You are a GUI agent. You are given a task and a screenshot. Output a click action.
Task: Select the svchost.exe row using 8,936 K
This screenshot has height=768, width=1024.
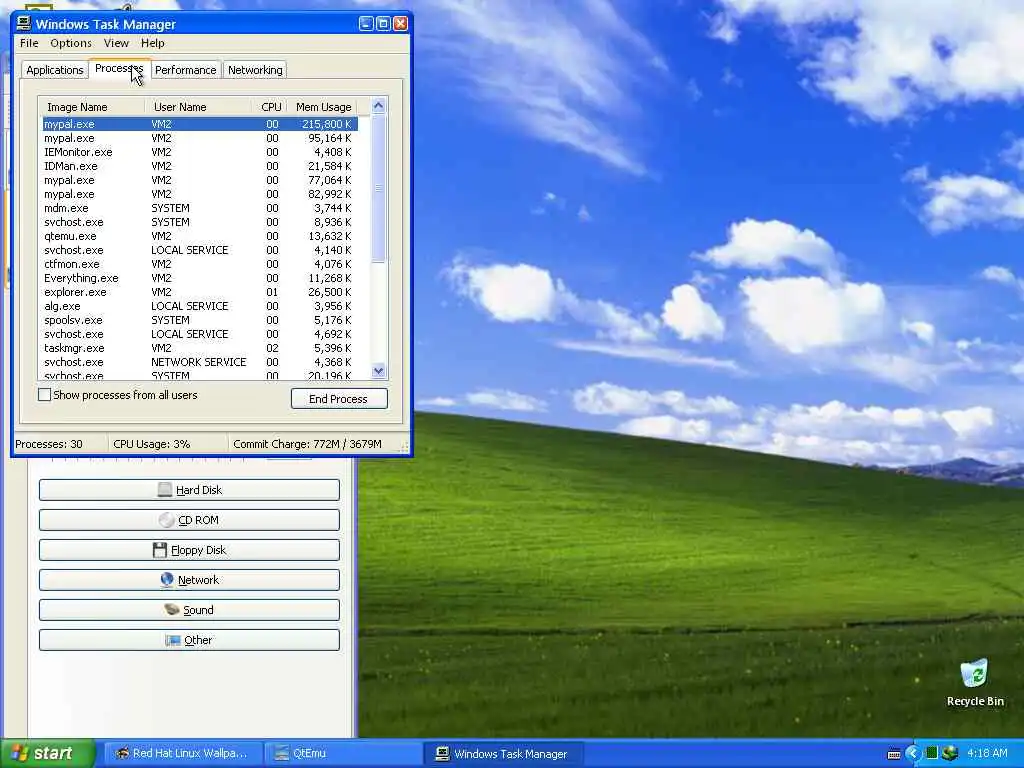point(200,223)
